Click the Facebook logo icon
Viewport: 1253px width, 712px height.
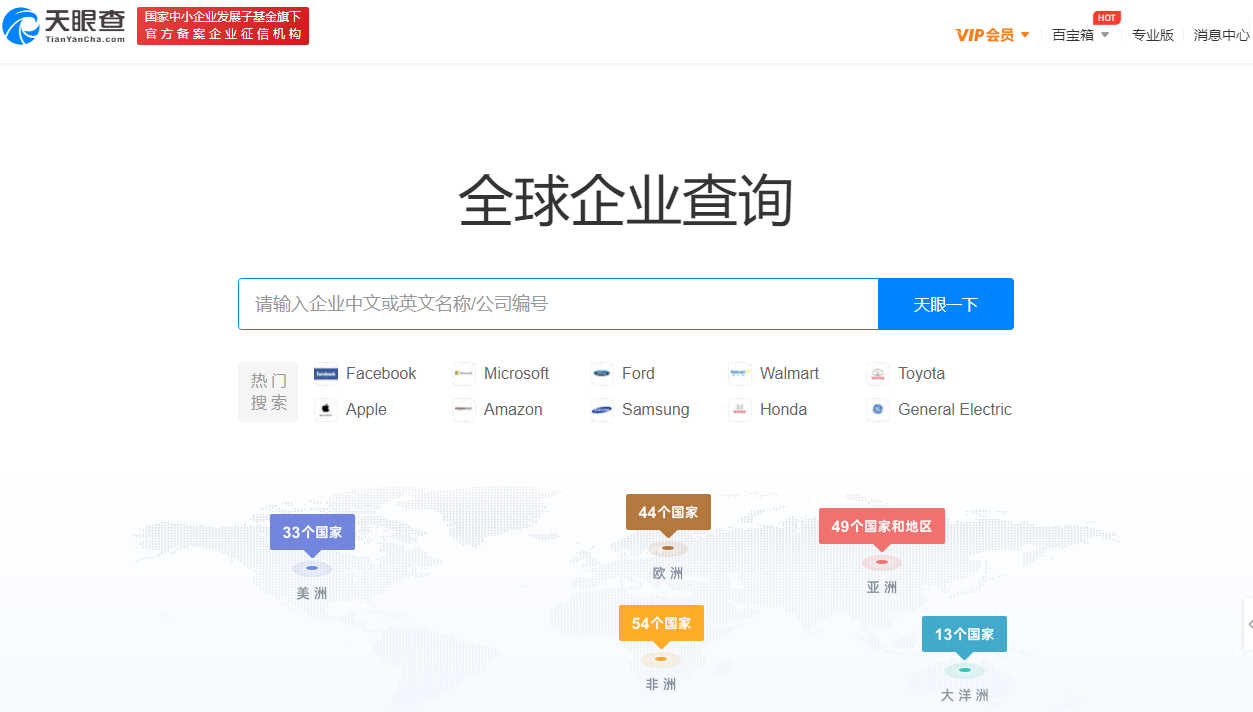(x=326, y=374)
